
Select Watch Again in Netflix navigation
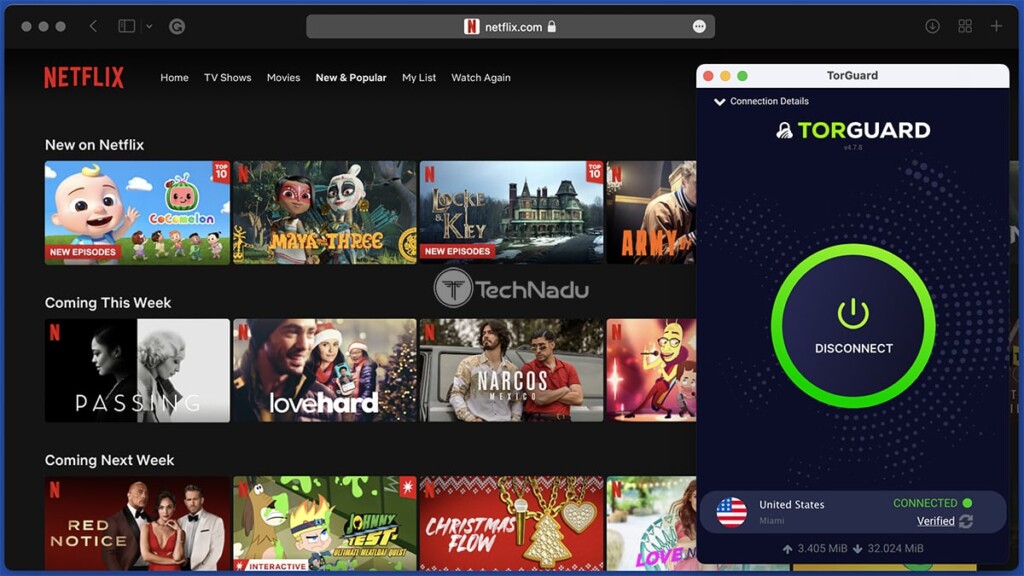tap(480, 78)
